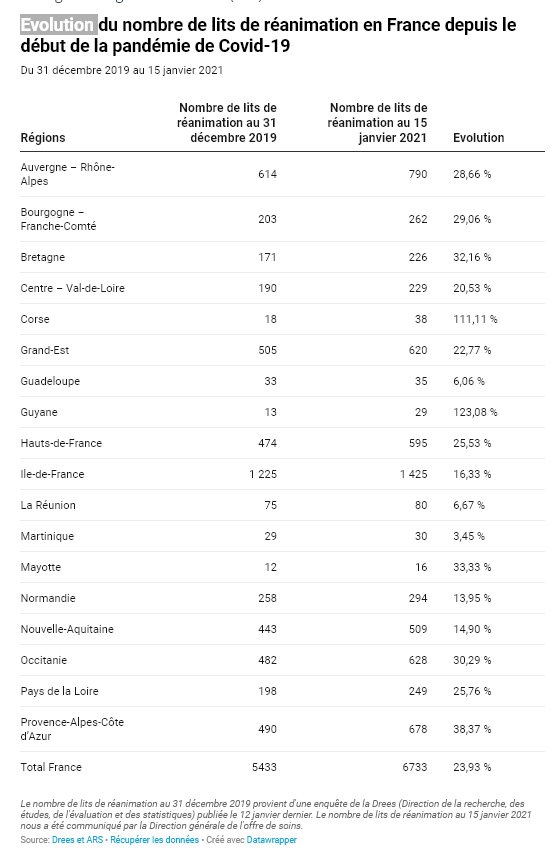Select the highlighted word Evolution in the title
Screen dimensions: 554x852
tap(58, 24)
